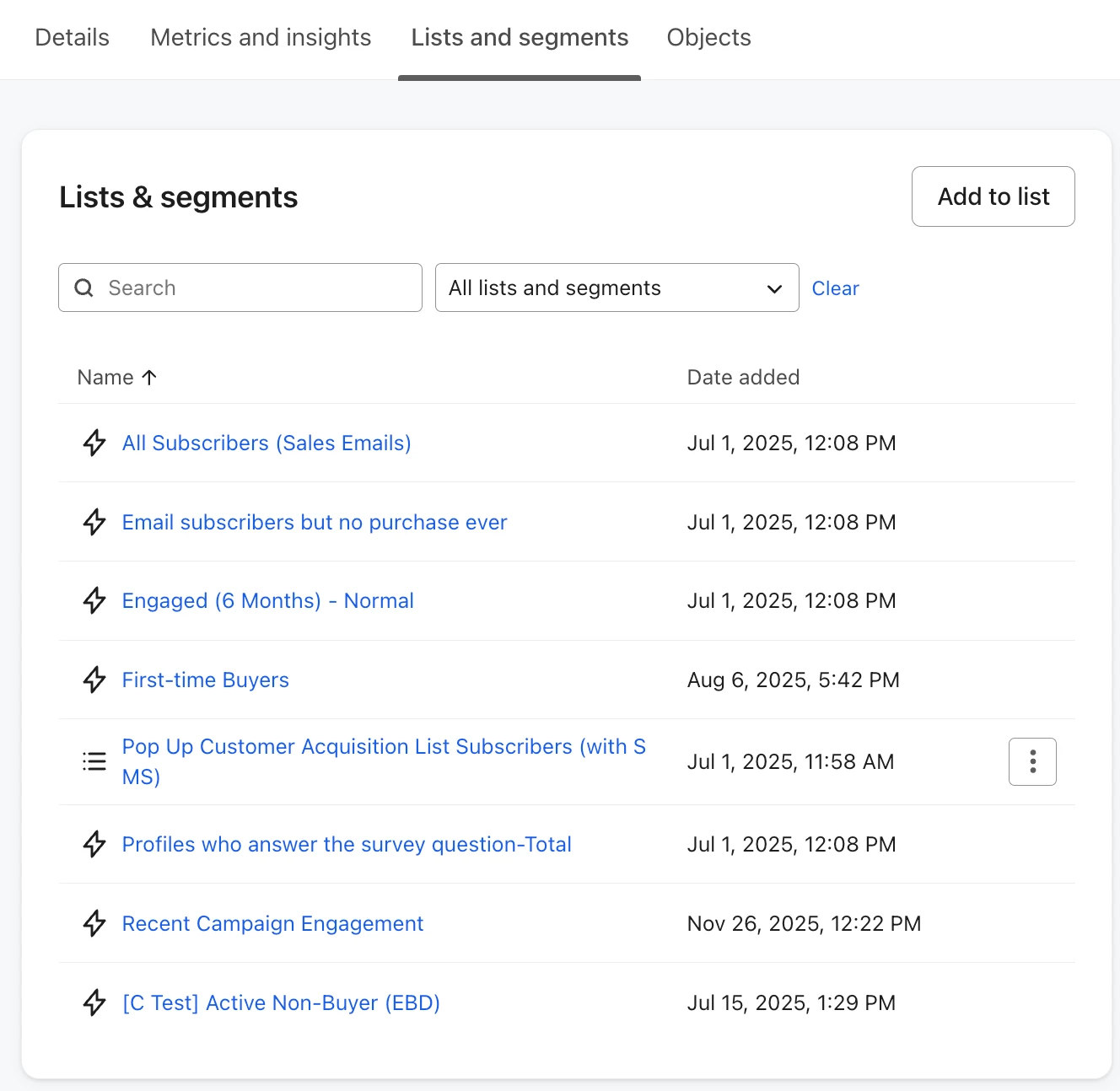
Task: Sort by Name column arrow
Action: pos(149,378)
